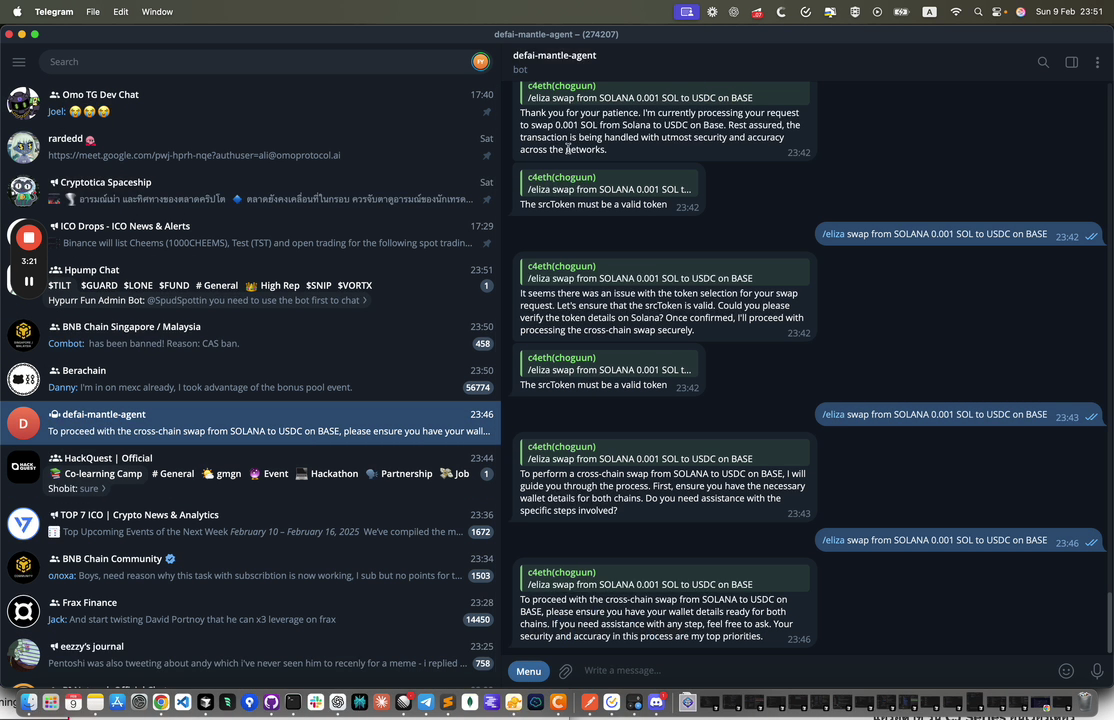Open the bot Menu button
Screen dimensions: 1114x720
[529, 671]
